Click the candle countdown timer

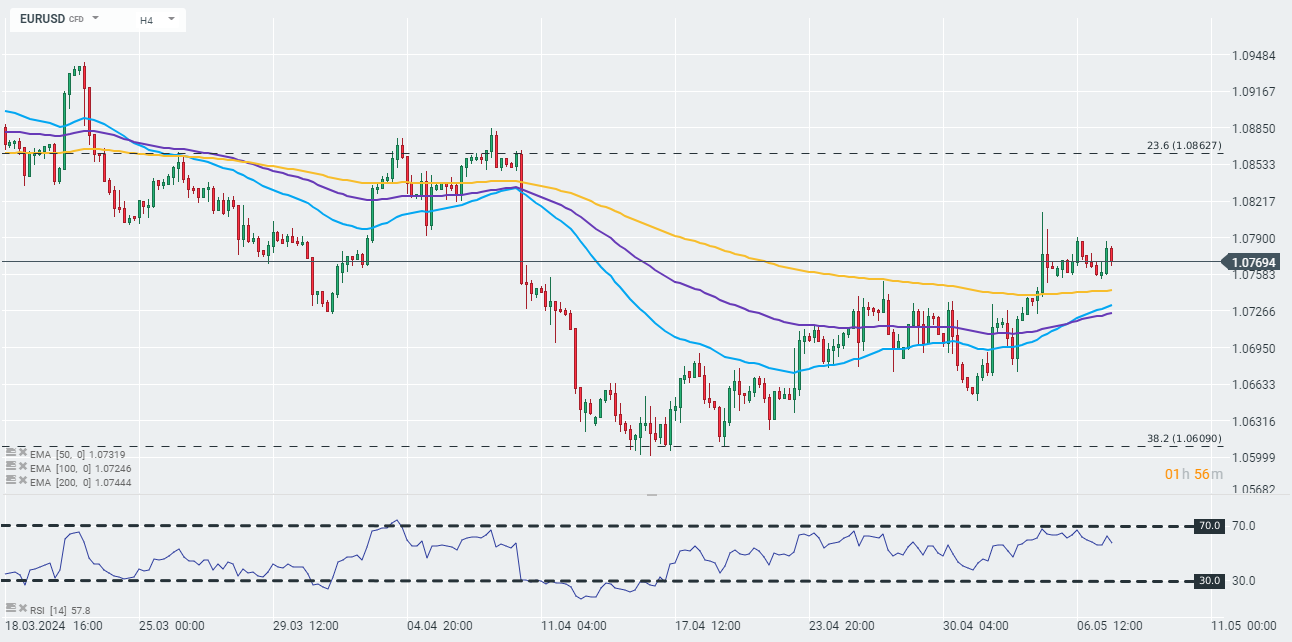1193,474
